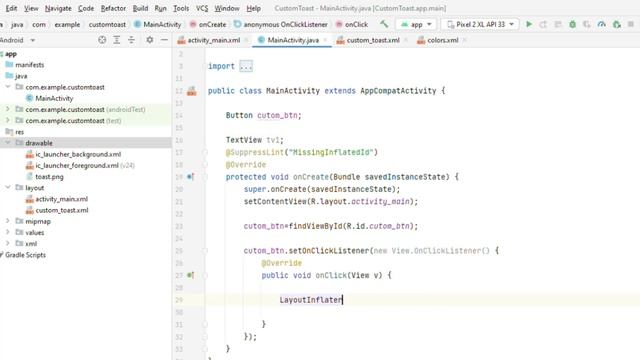Viewport: 640px width, 360px height.
Task: Close the MainActivity.java tab
Action: point(325,40)
